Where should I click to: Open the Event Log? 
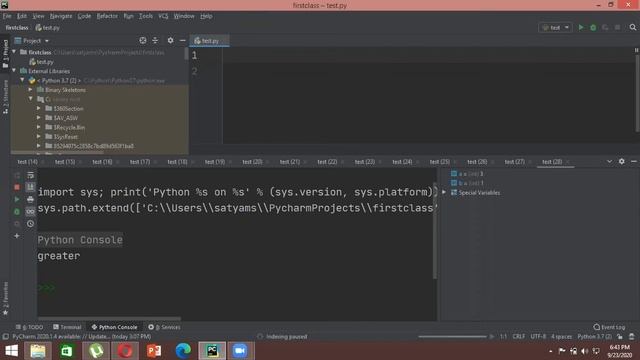[609, 327]
